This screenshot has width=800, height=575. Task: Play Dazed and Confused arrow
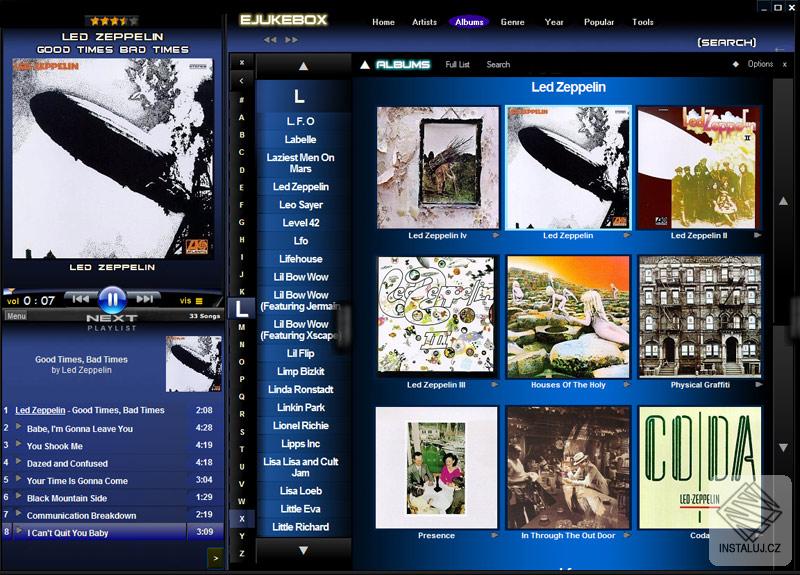click(19, 461)
